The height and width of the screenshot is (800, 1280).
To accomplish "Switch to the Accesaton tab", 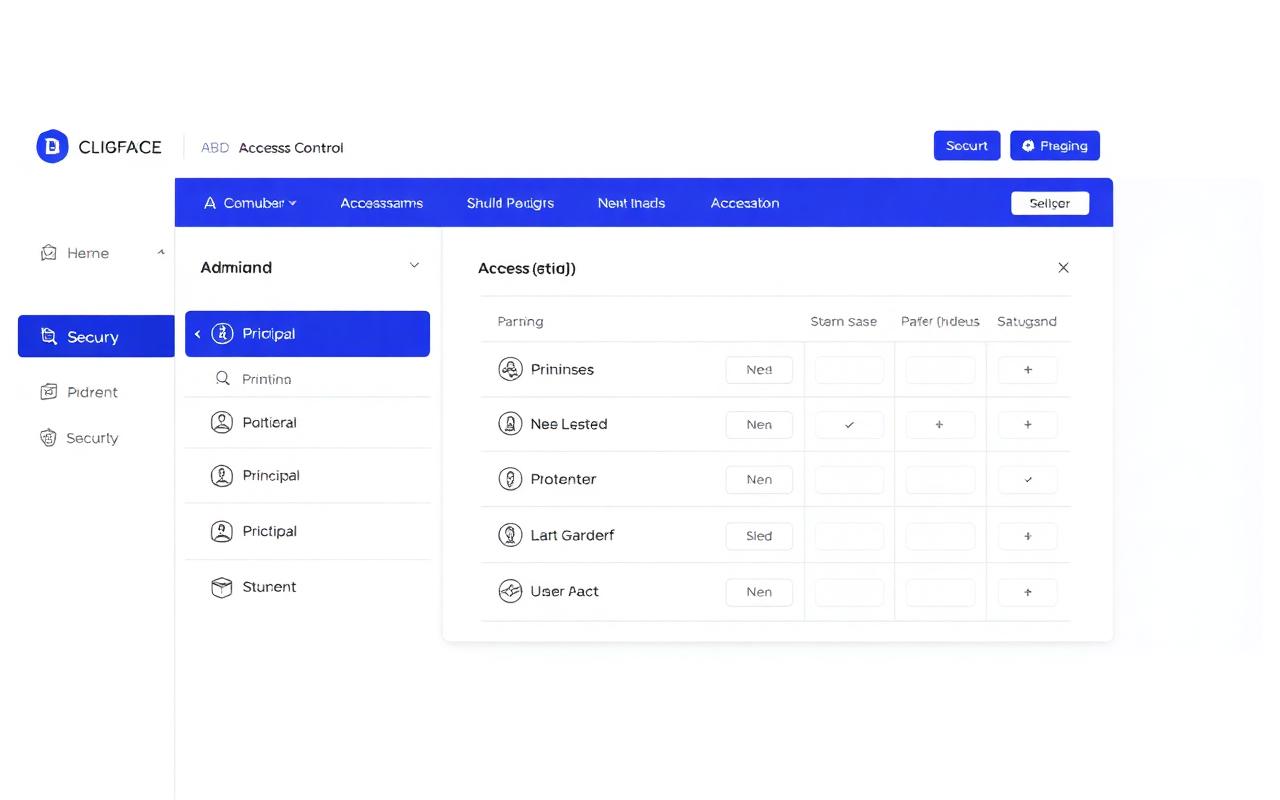I will (745, 203).
